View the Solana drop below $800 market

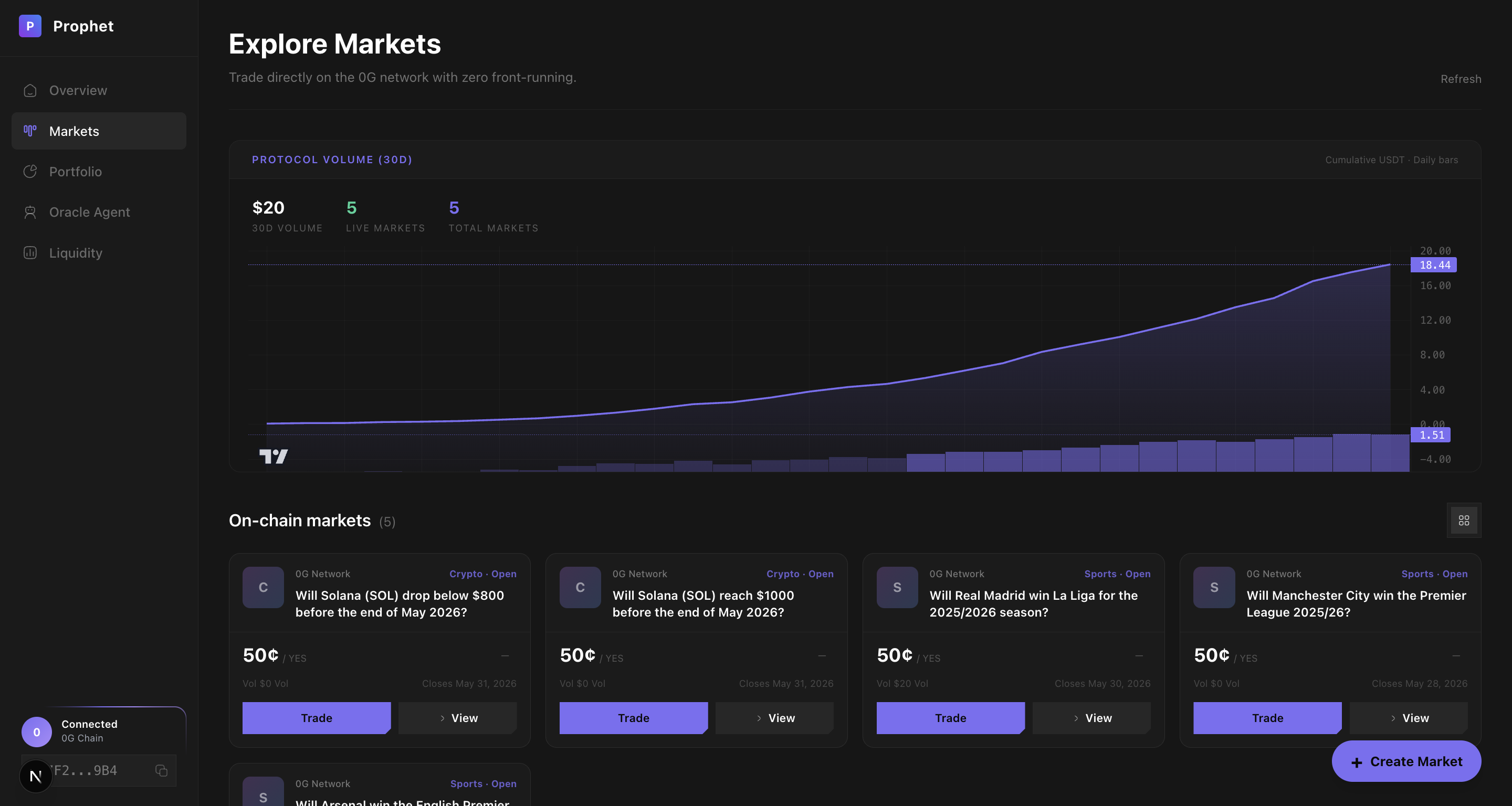(457, 718)
